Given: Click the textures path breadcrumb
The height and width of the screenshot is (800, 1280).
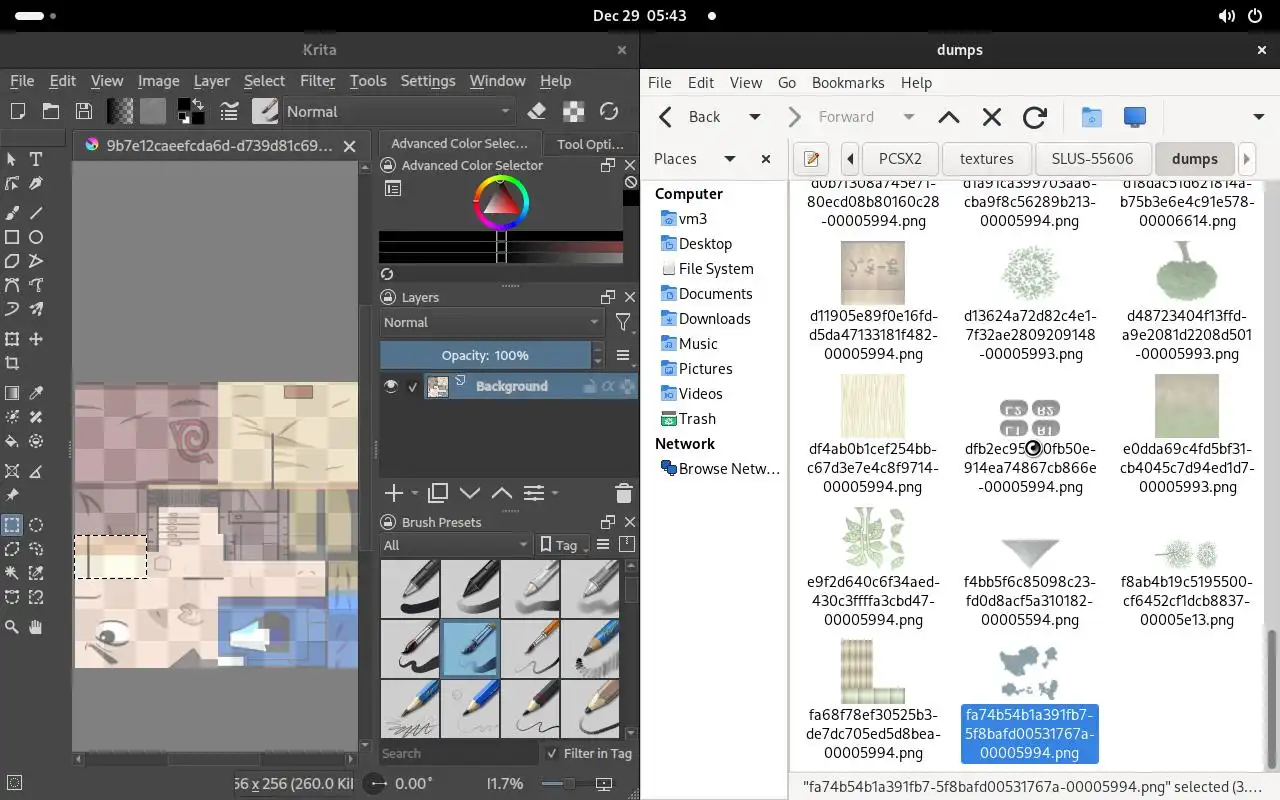Looking at the screenshot, I should pyautogui.click(x=987, y=159).
